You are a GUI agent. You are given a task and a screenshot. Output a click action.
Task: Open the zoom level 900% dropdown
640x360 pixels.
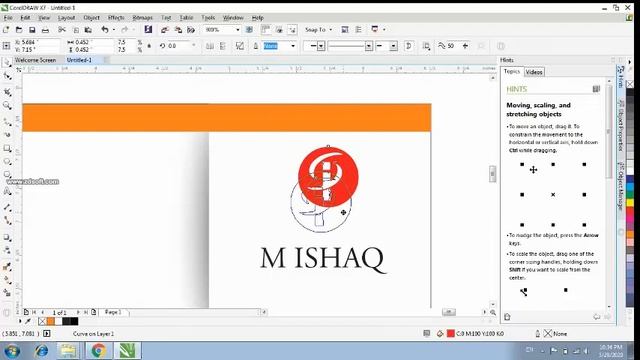(x=238, y=30)
